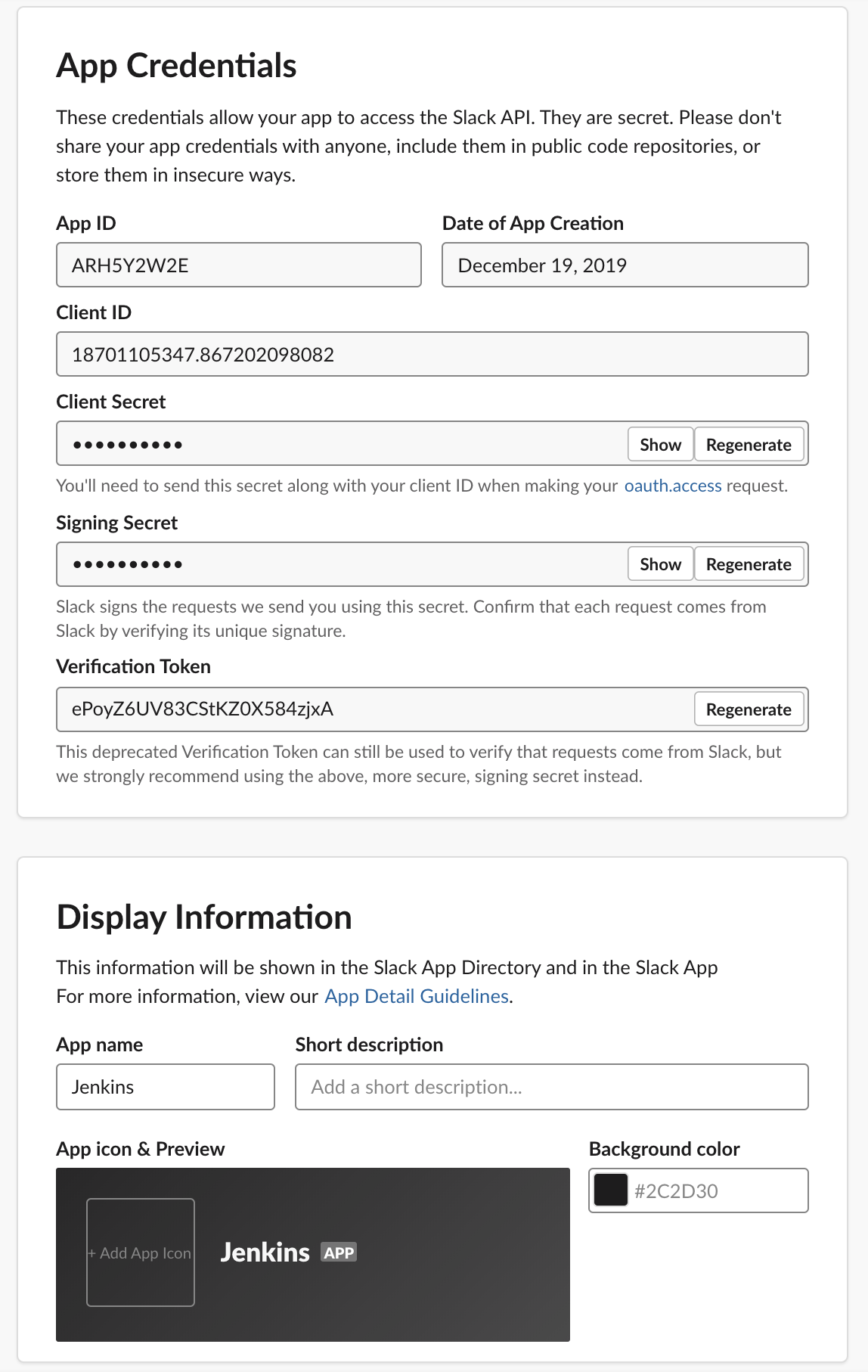Show the Signing Secret value
This screenshot has width=868, height=1372.
pyautogui.click(x=660, y=564)
